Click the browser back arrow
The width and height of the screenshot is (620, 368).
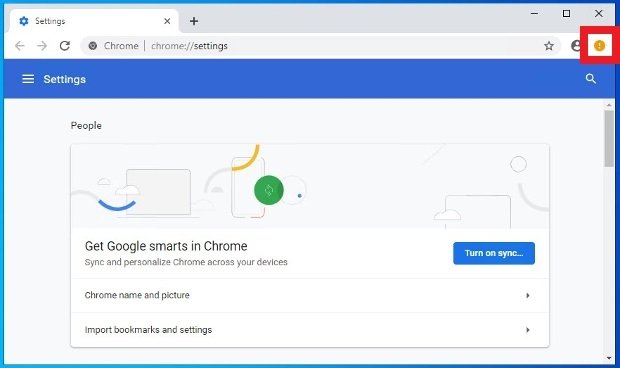tap(19, 46)
